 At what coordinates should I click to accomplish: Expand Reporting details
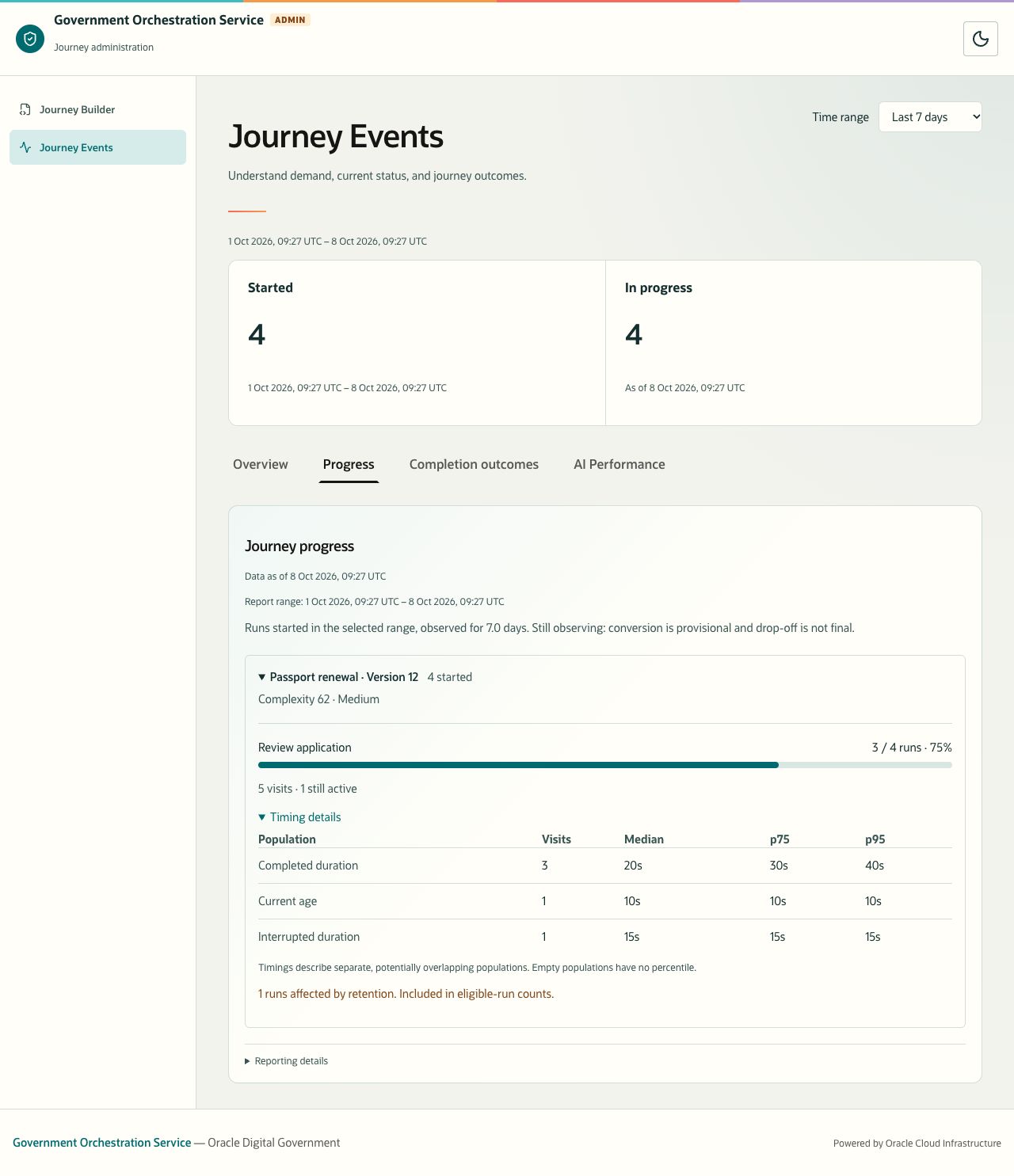pyautogui.click(x=286, y=1061)
